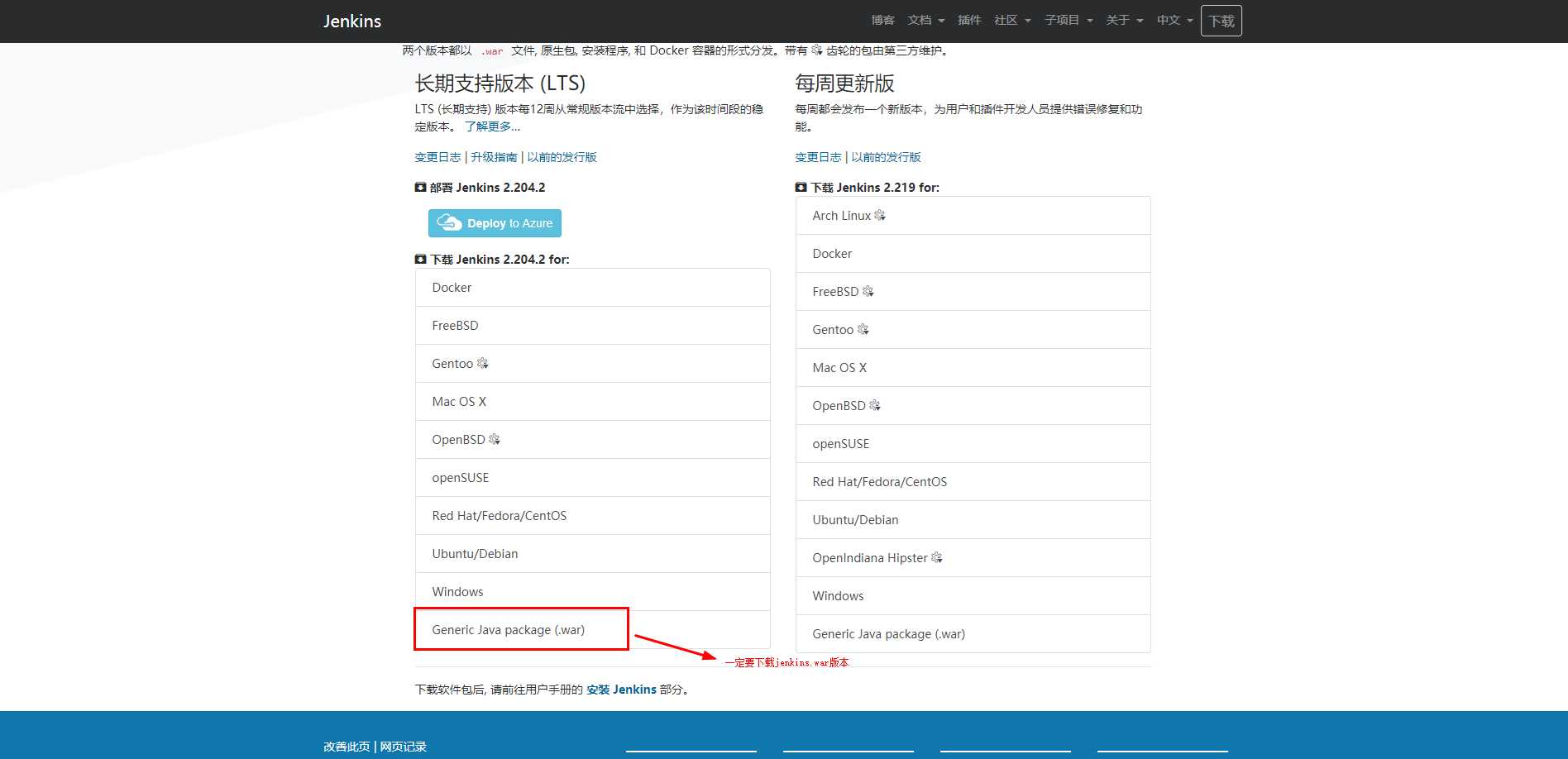Open the weekly release 以前的发行版 link

pyautogui.click(x=886, y=157)
